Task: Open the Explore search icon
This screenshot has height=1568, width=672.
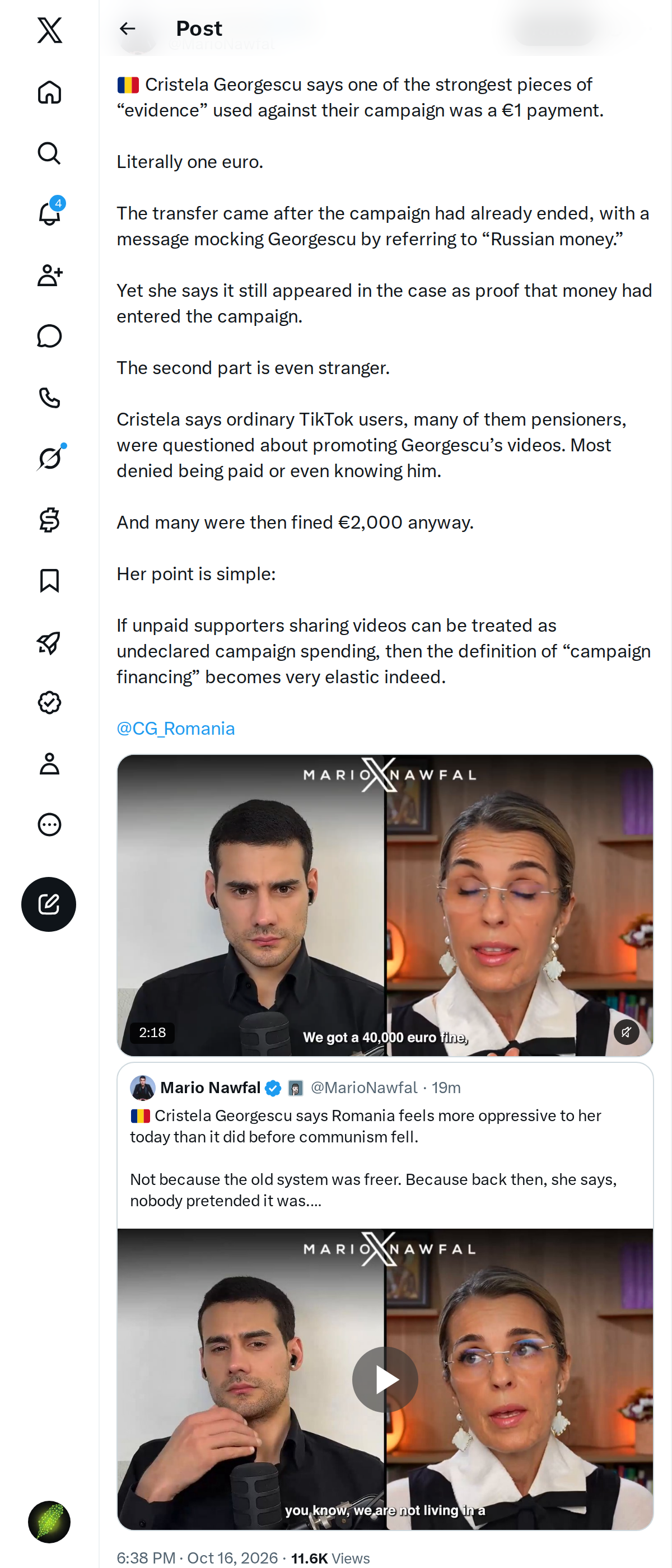Action: tap(49, 153)
